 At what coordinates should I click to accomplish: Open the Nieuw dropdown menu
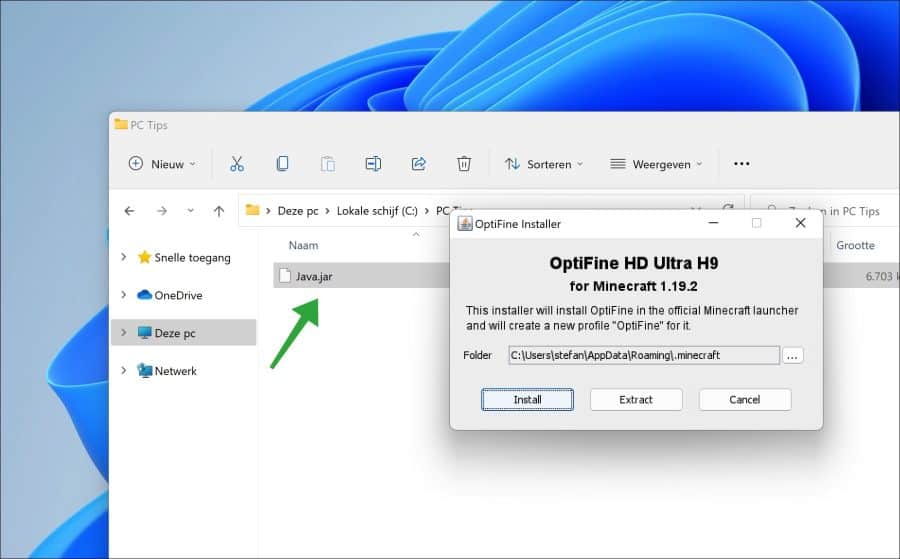point(162,164)
